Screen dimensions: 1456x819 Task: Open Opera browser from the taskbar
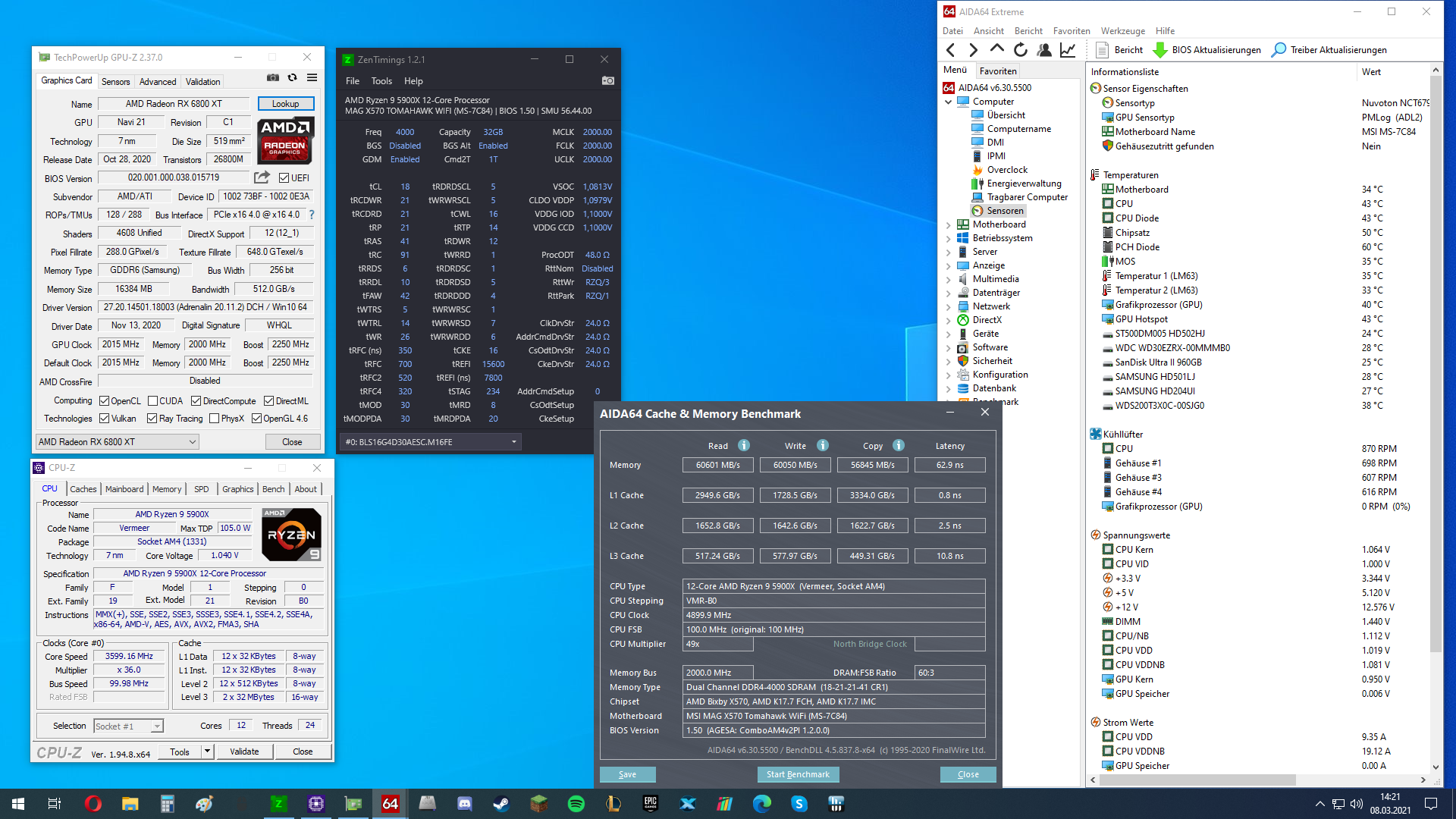click(x=93, y=804)
